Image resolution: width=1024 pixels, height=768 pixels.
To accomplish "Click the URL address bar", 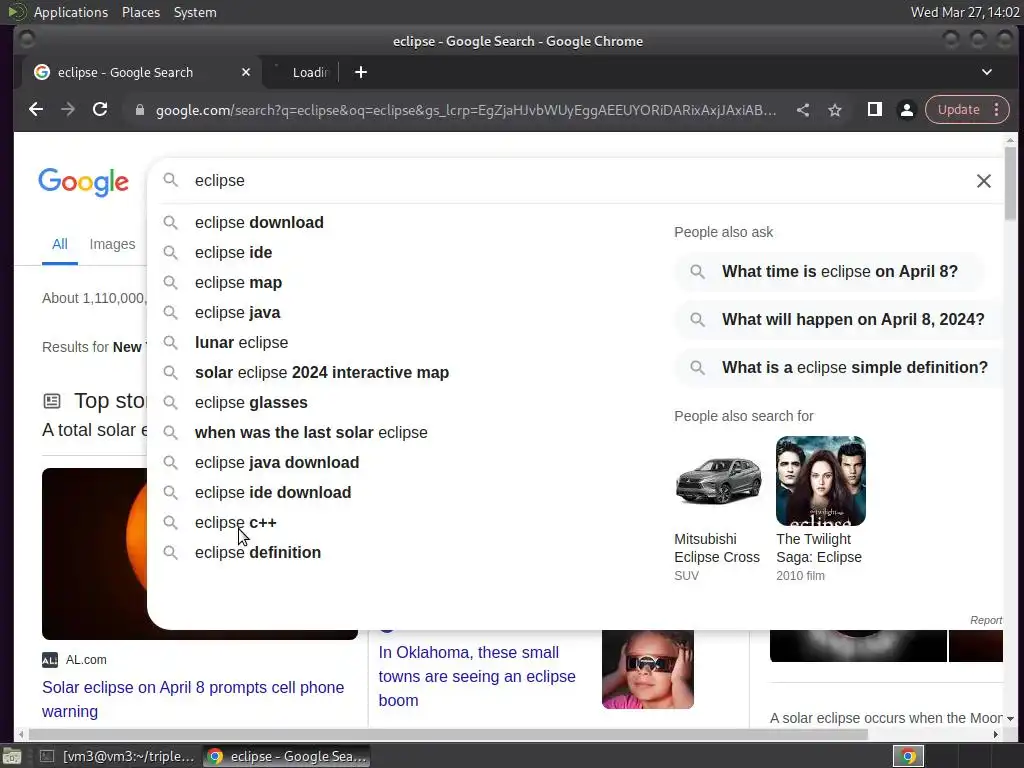I will (466, 110).
